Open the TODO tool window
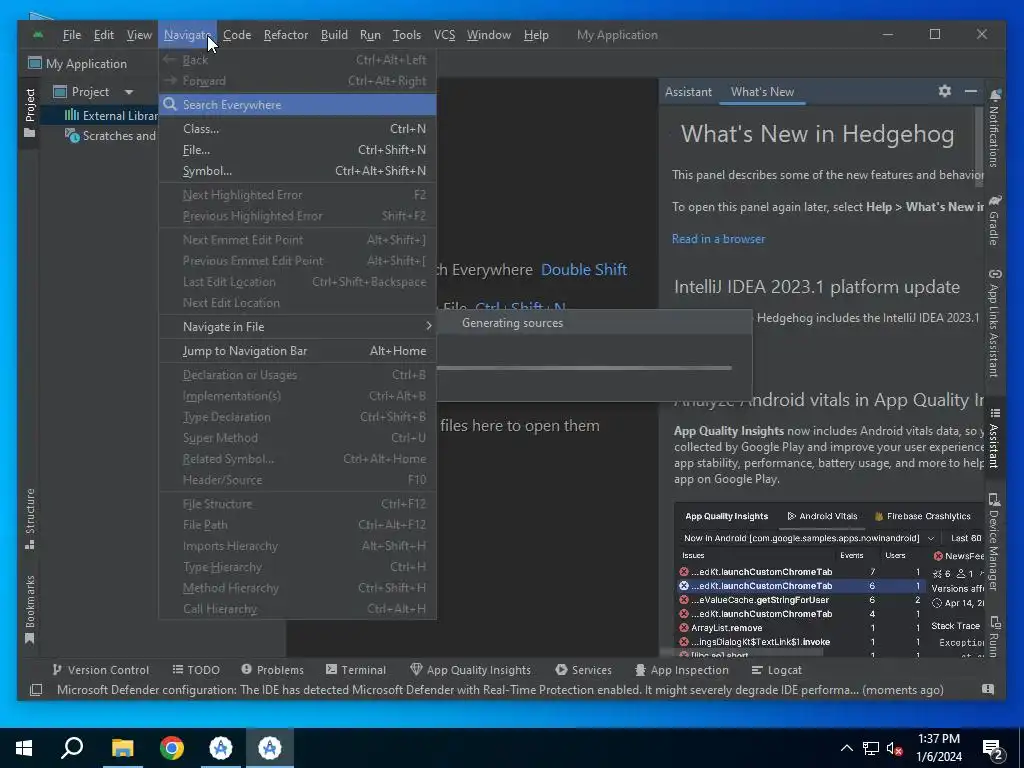The width and height of the screenshot is (1024, 768). point(196,670)
